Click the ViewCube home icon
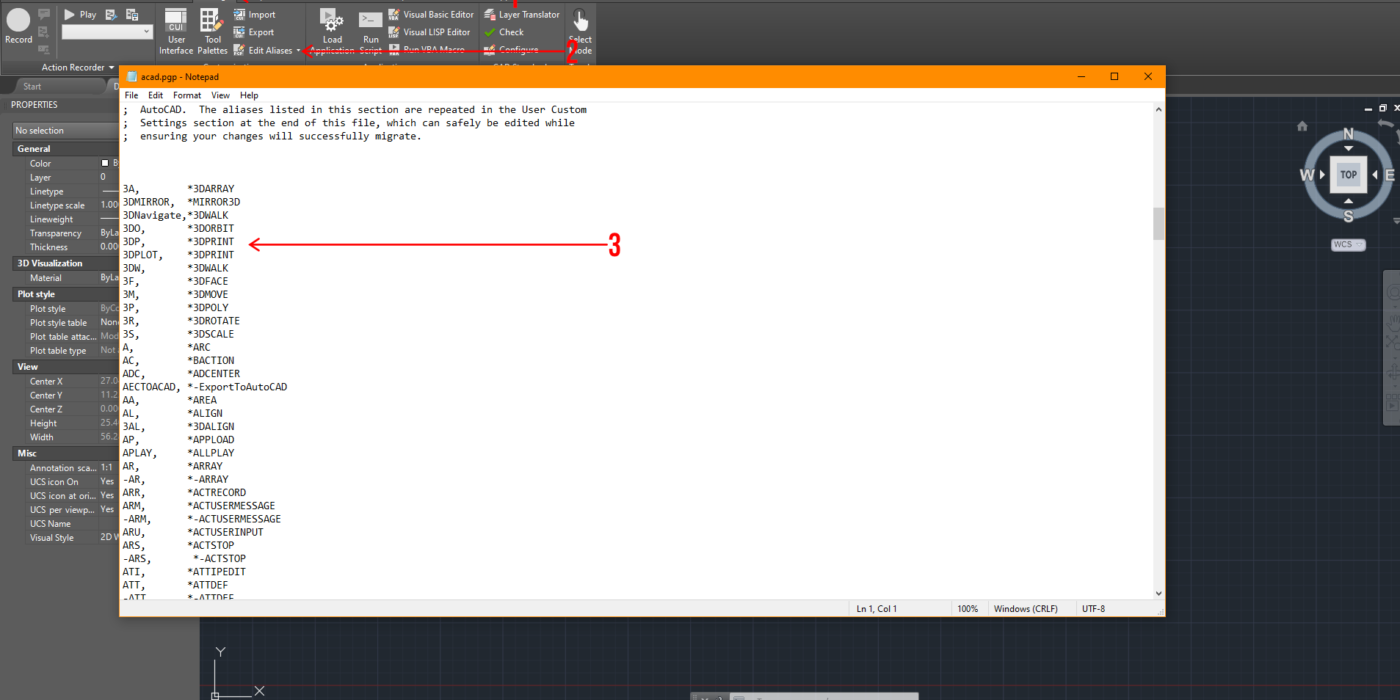Image resolution: width=1400 pixels, height=700 pixels. (x=1302, y=126)
